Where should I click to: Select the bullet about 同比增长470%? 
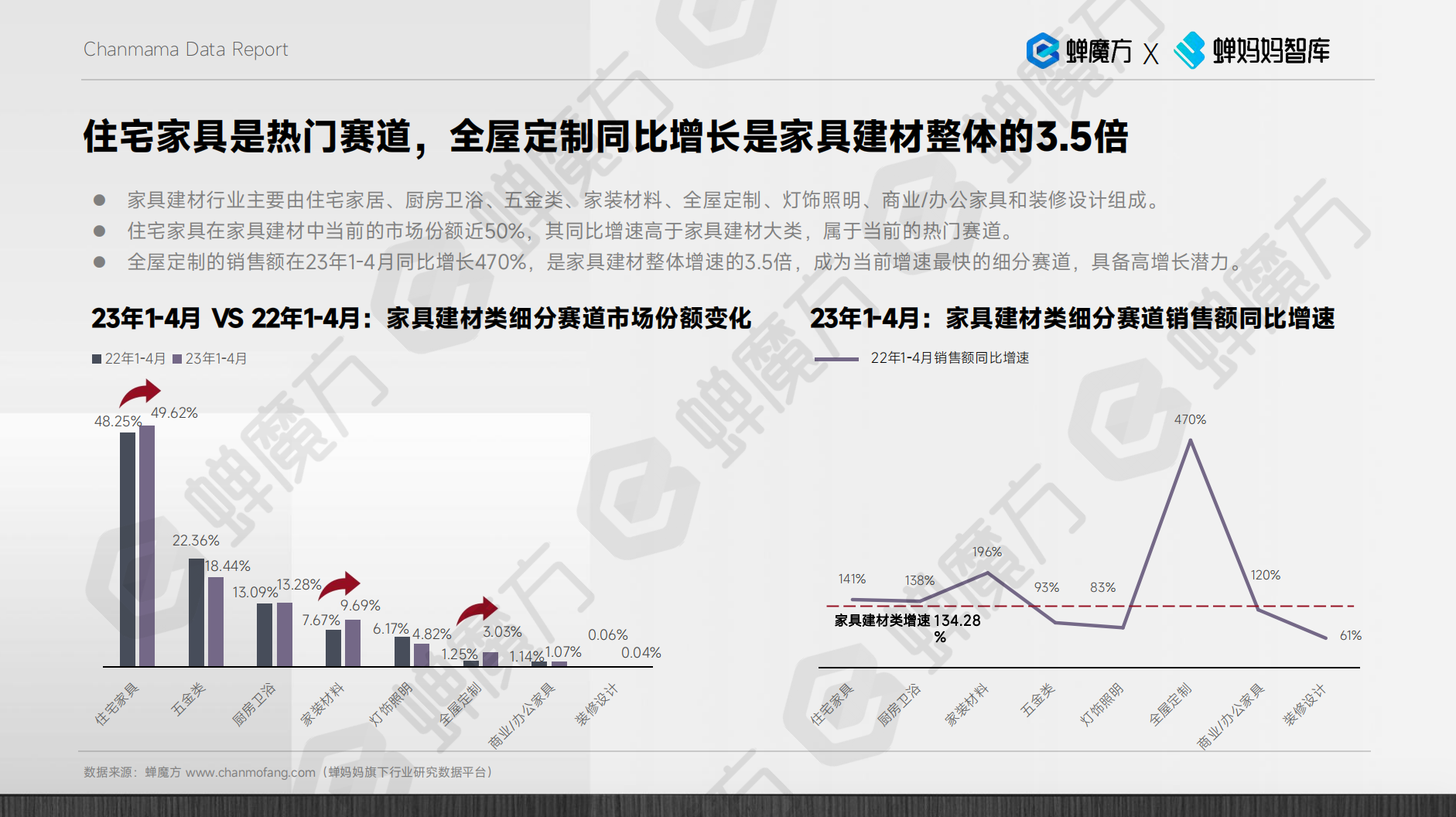tap(685, 262)
